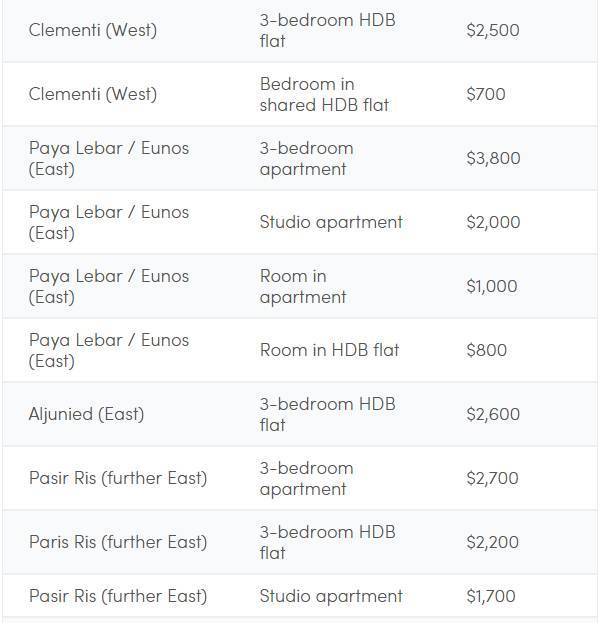Select the $1,000 room price
The height and width of the screenshot is (623, 602).
point(491,286)
